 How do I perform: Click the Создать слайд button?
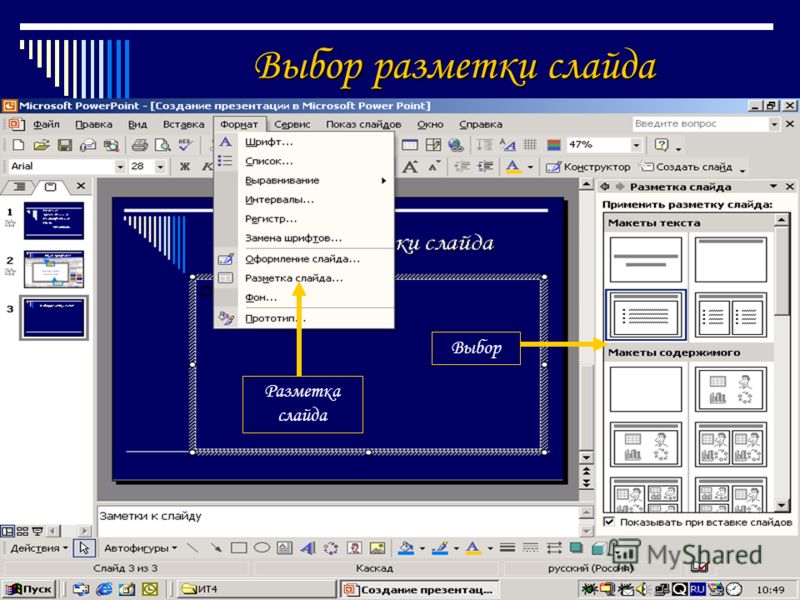click(688, 167)
